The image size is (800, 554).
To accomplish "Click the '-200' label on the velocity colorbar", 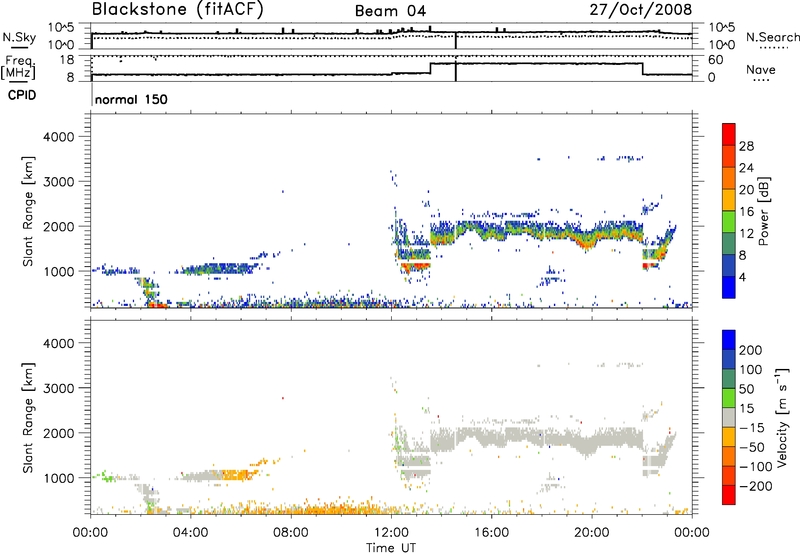I will 755,486.
